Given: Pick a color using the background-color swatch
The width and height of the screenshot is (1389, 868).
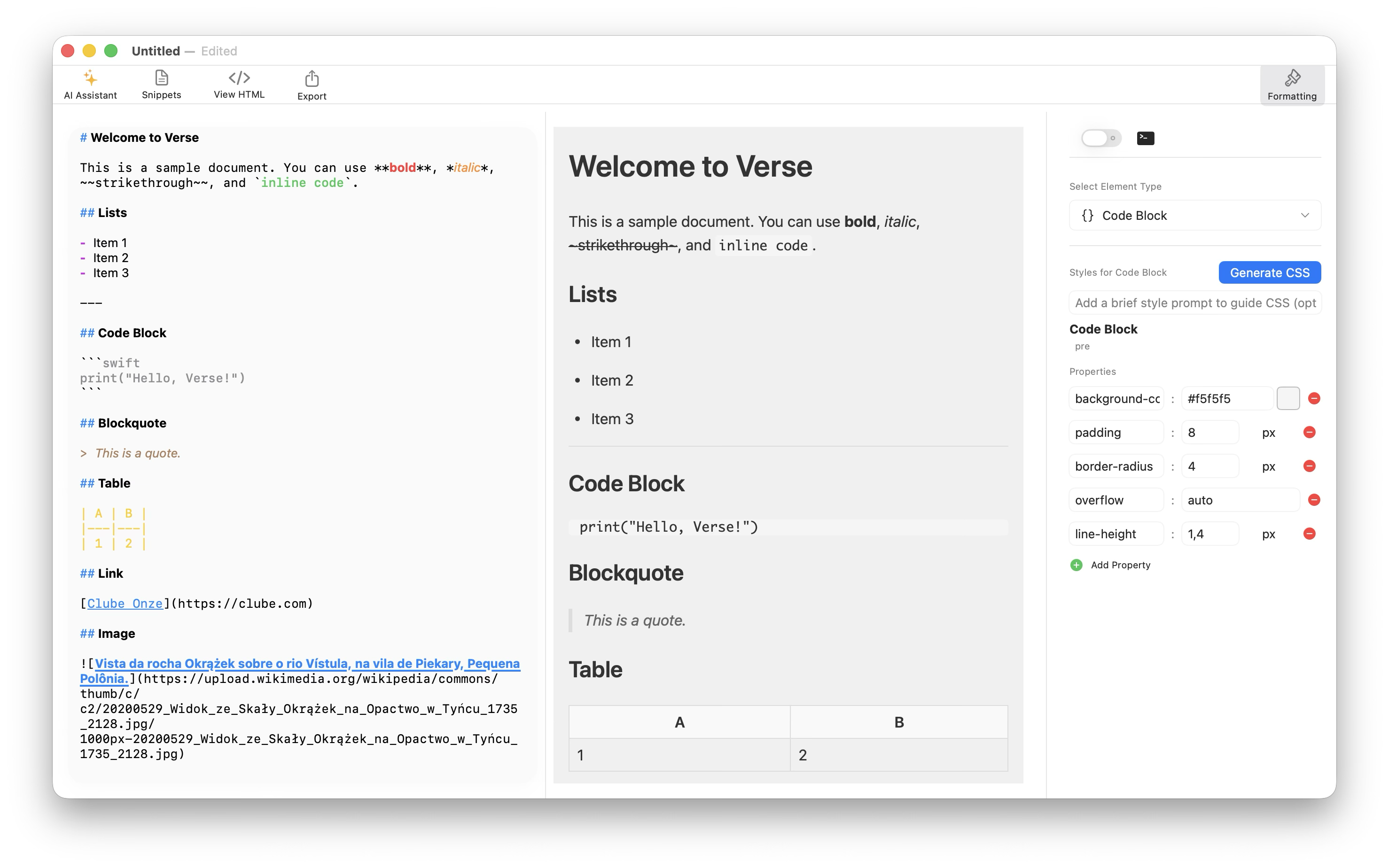Looking at the screenshot, I should tap(1288, 398).
